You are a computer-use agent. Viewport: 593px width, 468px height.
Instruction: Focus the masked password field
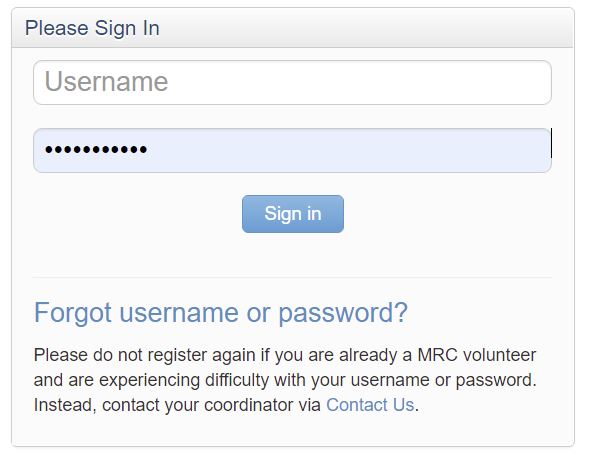[292, 150]
